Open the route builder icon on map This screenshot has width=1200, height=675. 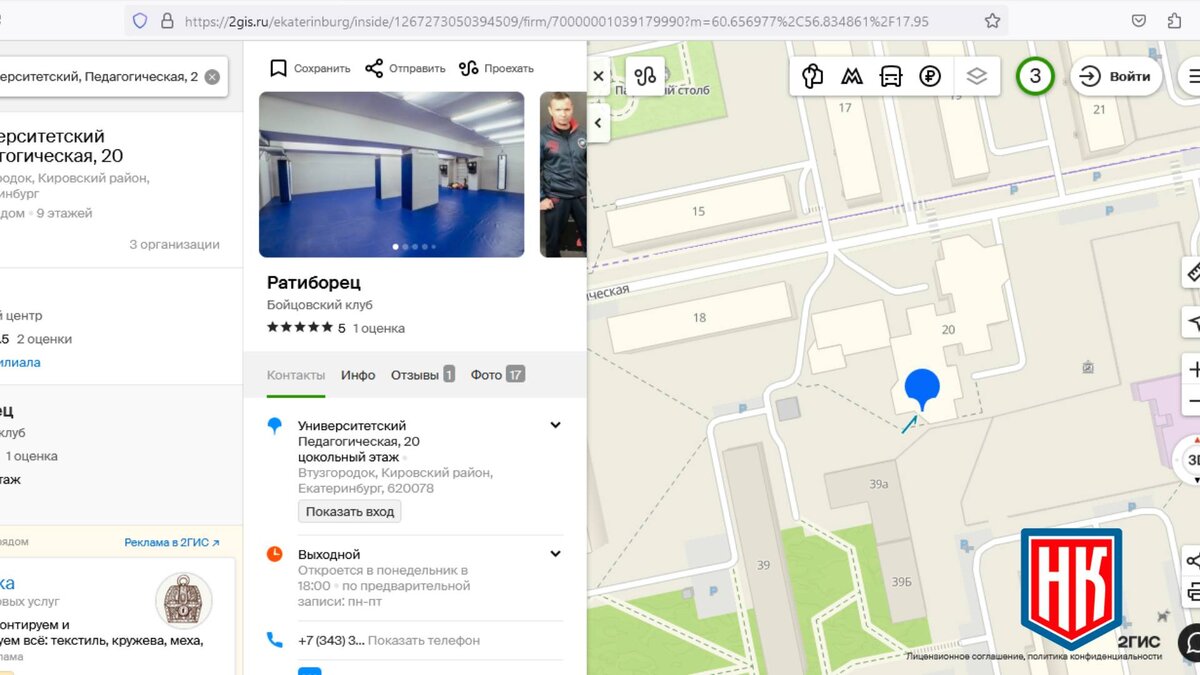point(646,76)
